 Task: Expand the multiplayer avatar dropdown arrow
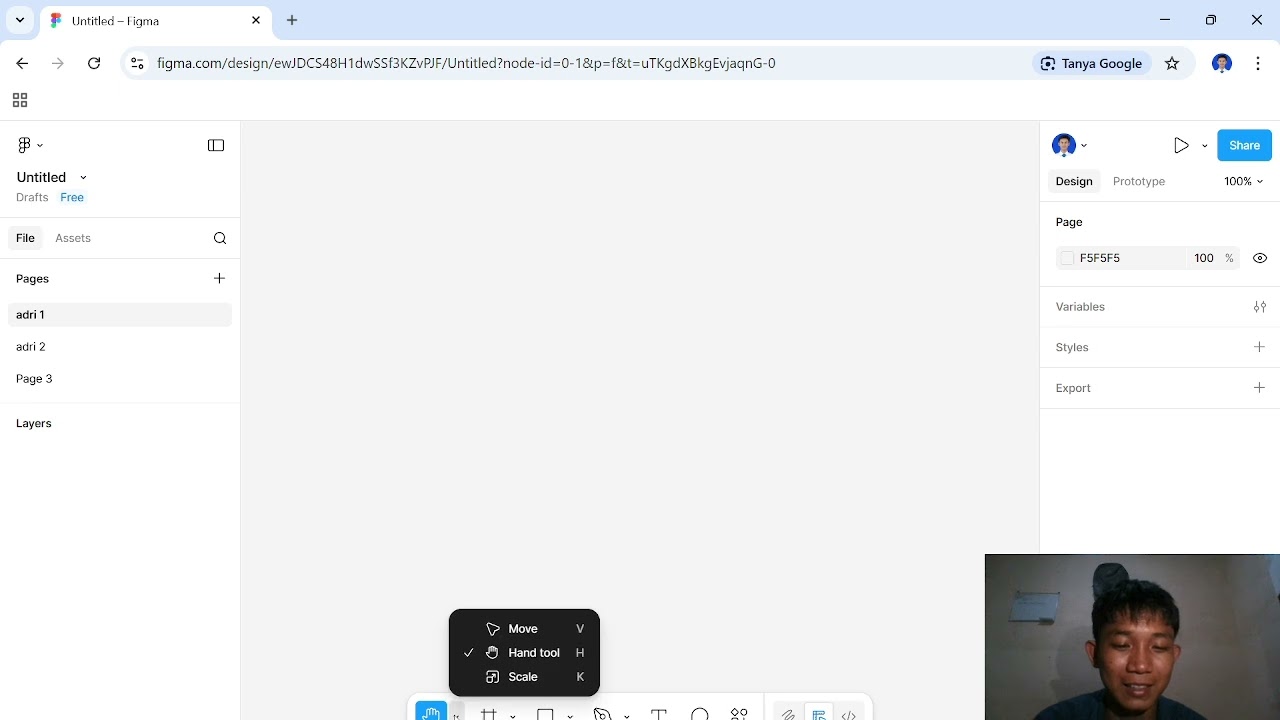point(1084,146)
